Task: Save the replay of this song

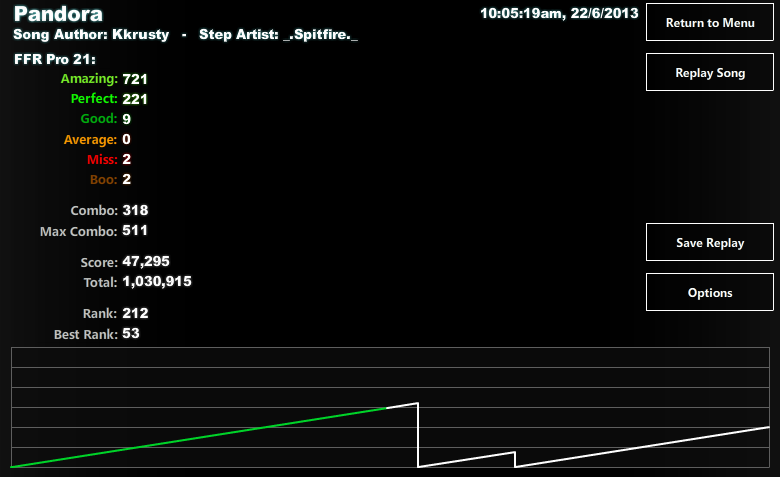Action: [709, 242]
